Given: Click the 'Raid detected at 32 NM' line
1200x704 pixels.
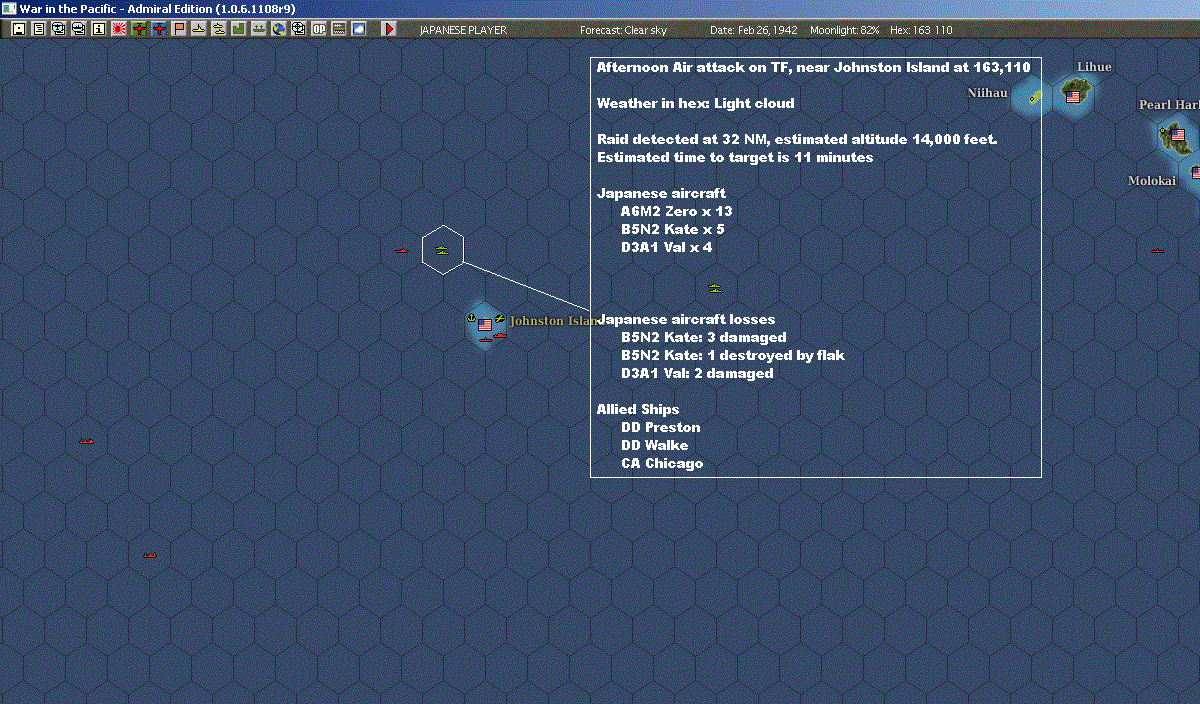Looking at the screenshot, I should [797, 139].
